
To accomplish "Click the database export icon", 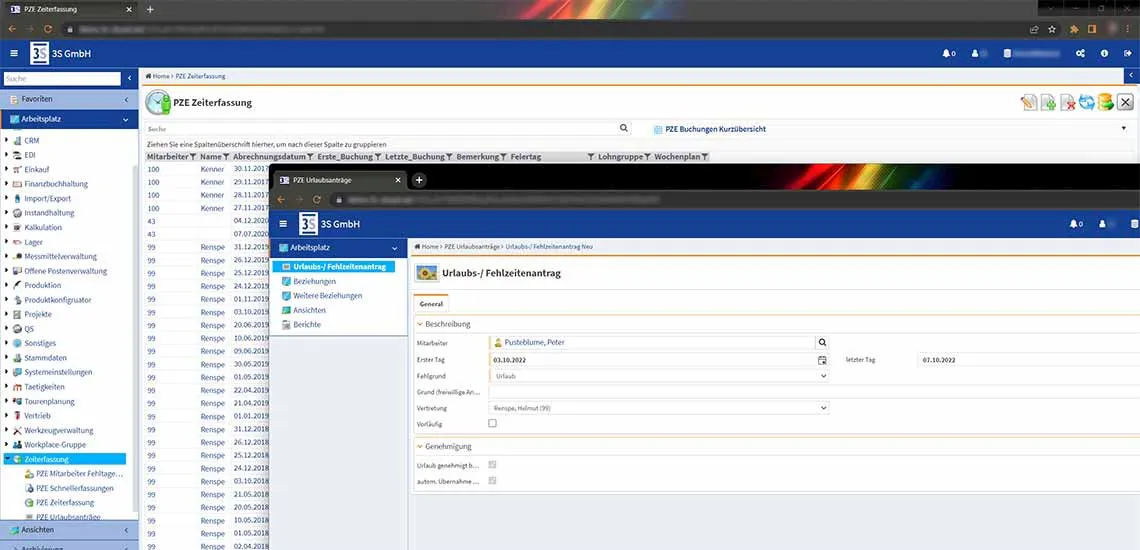I will pos(1106,102).
